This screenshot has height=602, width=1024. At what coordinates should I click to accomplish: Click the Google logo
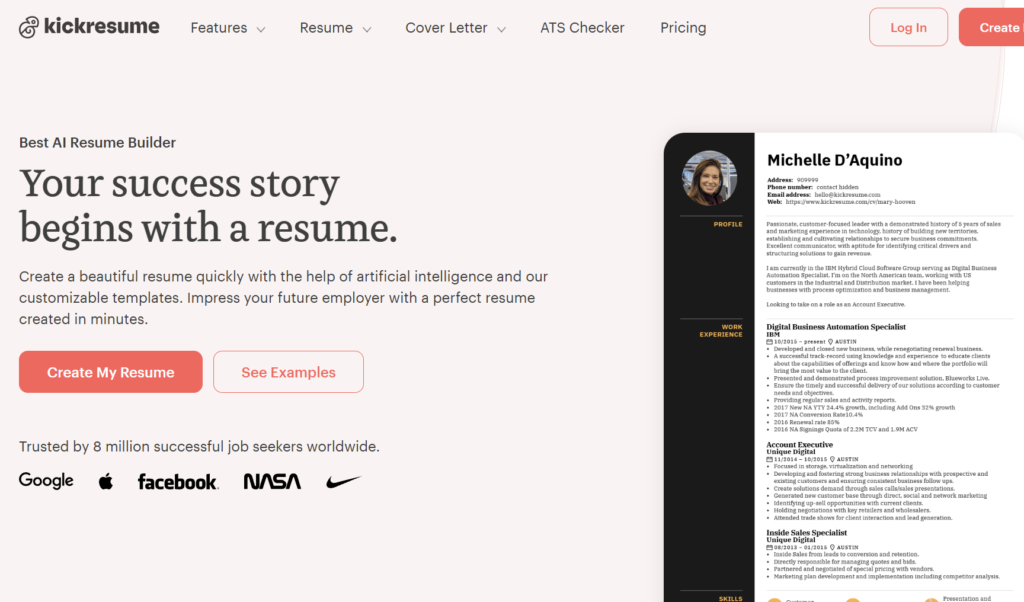[46, 481]
